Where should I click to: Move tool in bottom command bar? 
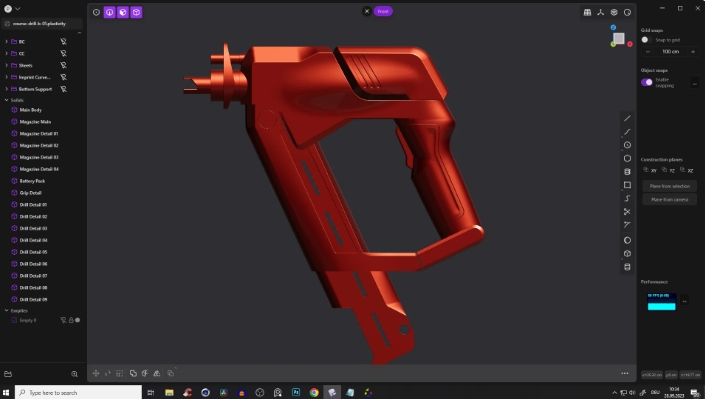coord(96,373)
